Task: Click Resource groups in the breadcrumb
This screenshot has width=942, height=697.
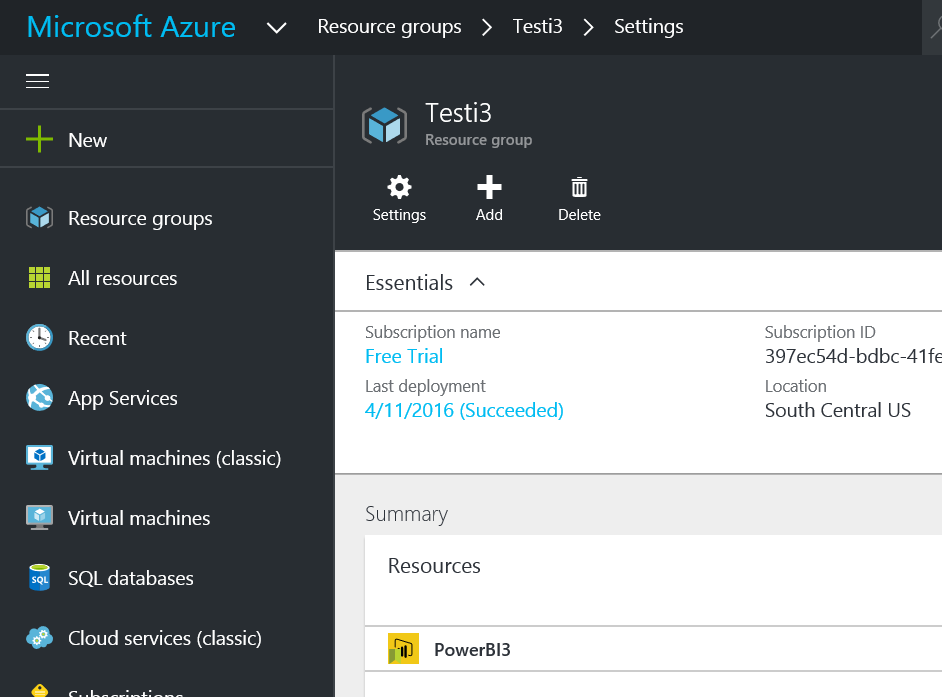Action: pos(389,27)
